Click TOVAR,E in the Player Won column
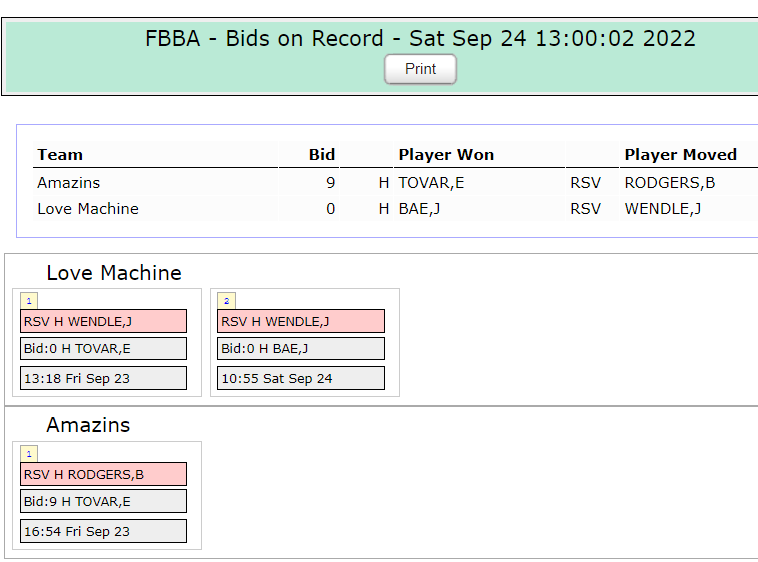 (431, 183)
